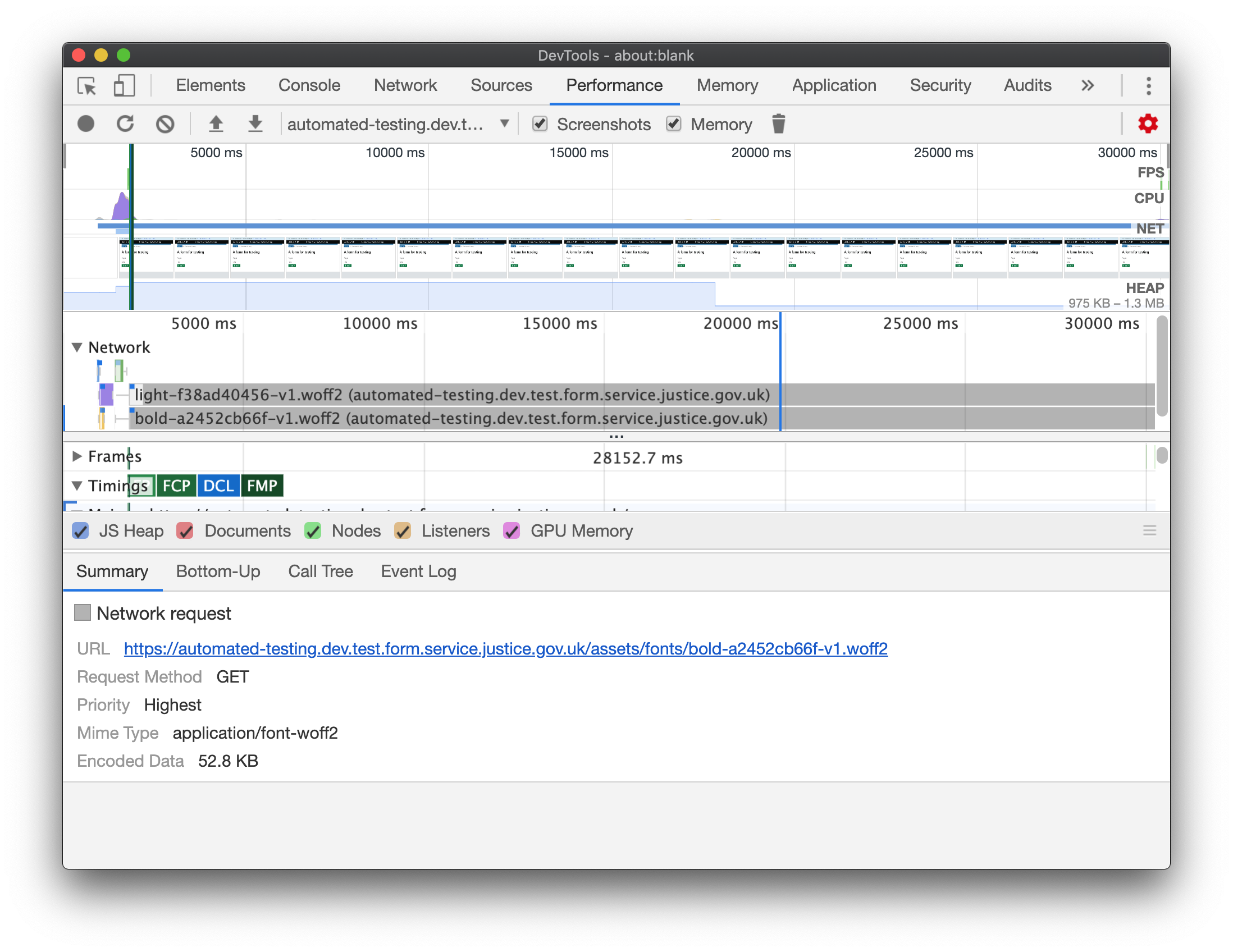The height and width of the screenshot is (952, 1233).
Task: Start a new performance recording
Action: pos(86,123)
